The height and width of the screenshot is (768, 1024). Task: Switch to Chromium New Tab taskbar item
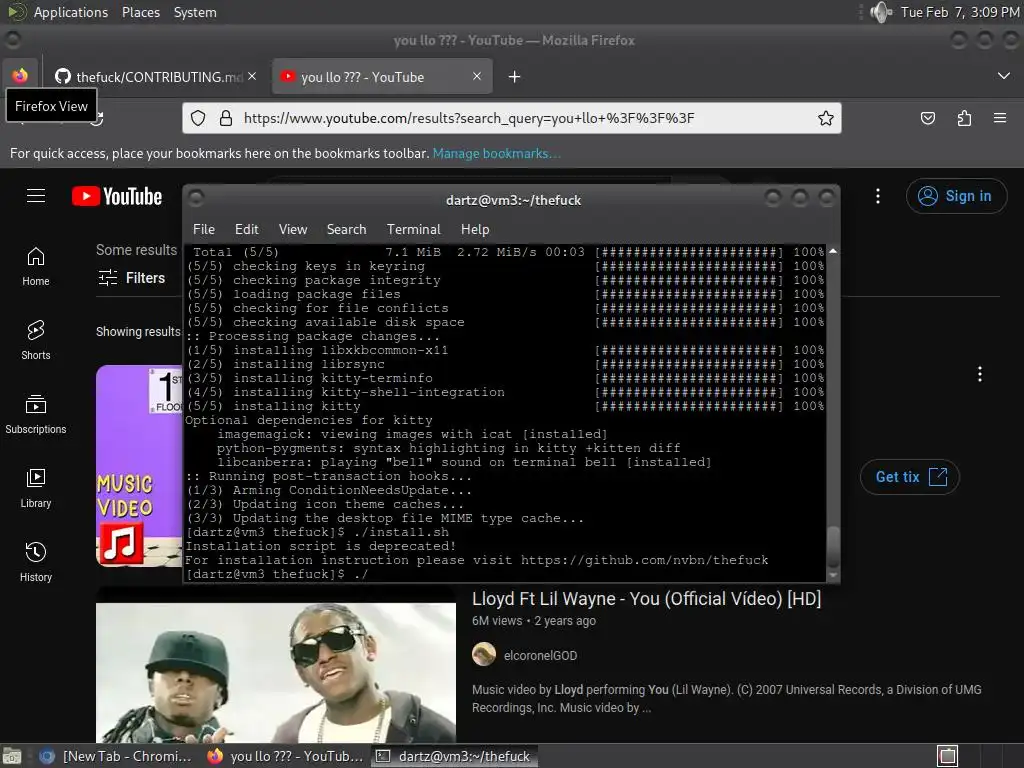[115, 756]
